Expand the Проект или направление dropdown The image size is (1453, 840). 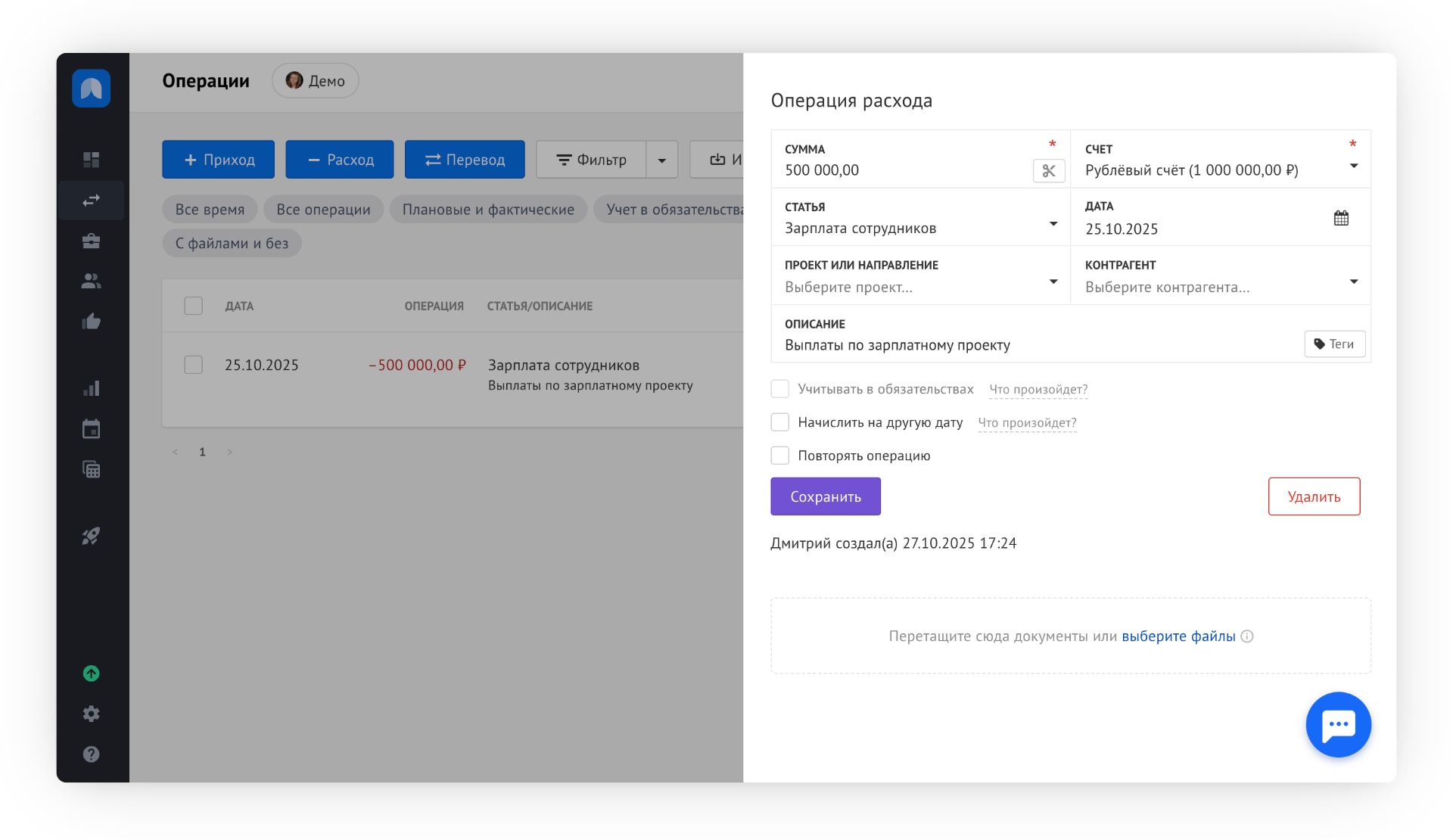pos(1053,282)
